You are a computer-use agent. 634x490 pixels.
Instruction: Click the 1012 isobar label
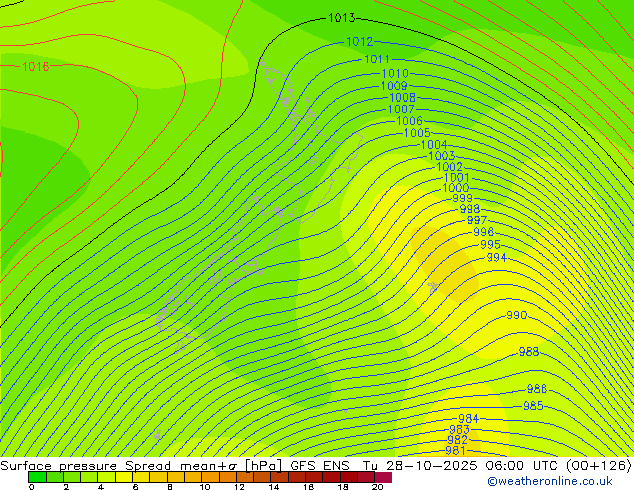tap(360, 41)
